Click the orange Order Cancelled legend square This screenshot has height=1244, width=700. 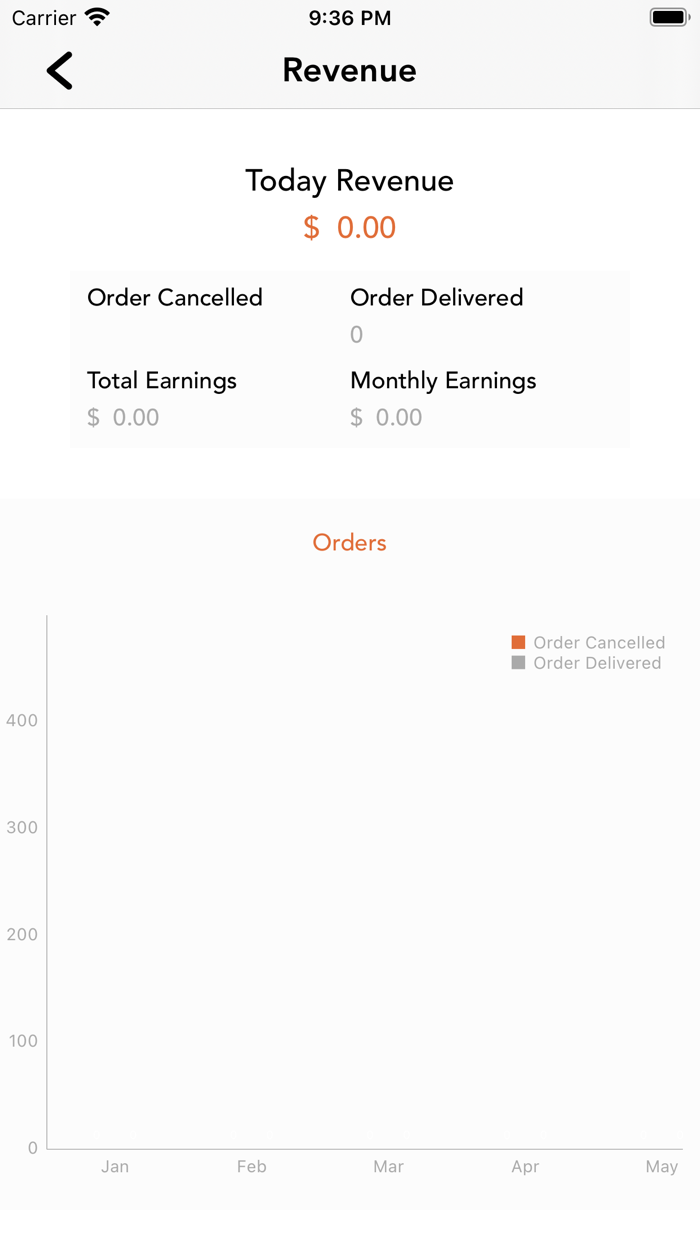(x=518, y=641)
